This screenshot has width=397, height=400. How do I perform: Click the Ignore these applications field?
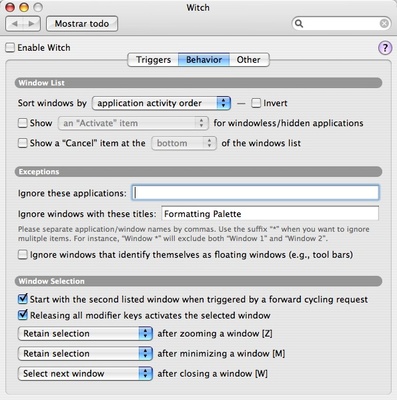click(255, 193)
